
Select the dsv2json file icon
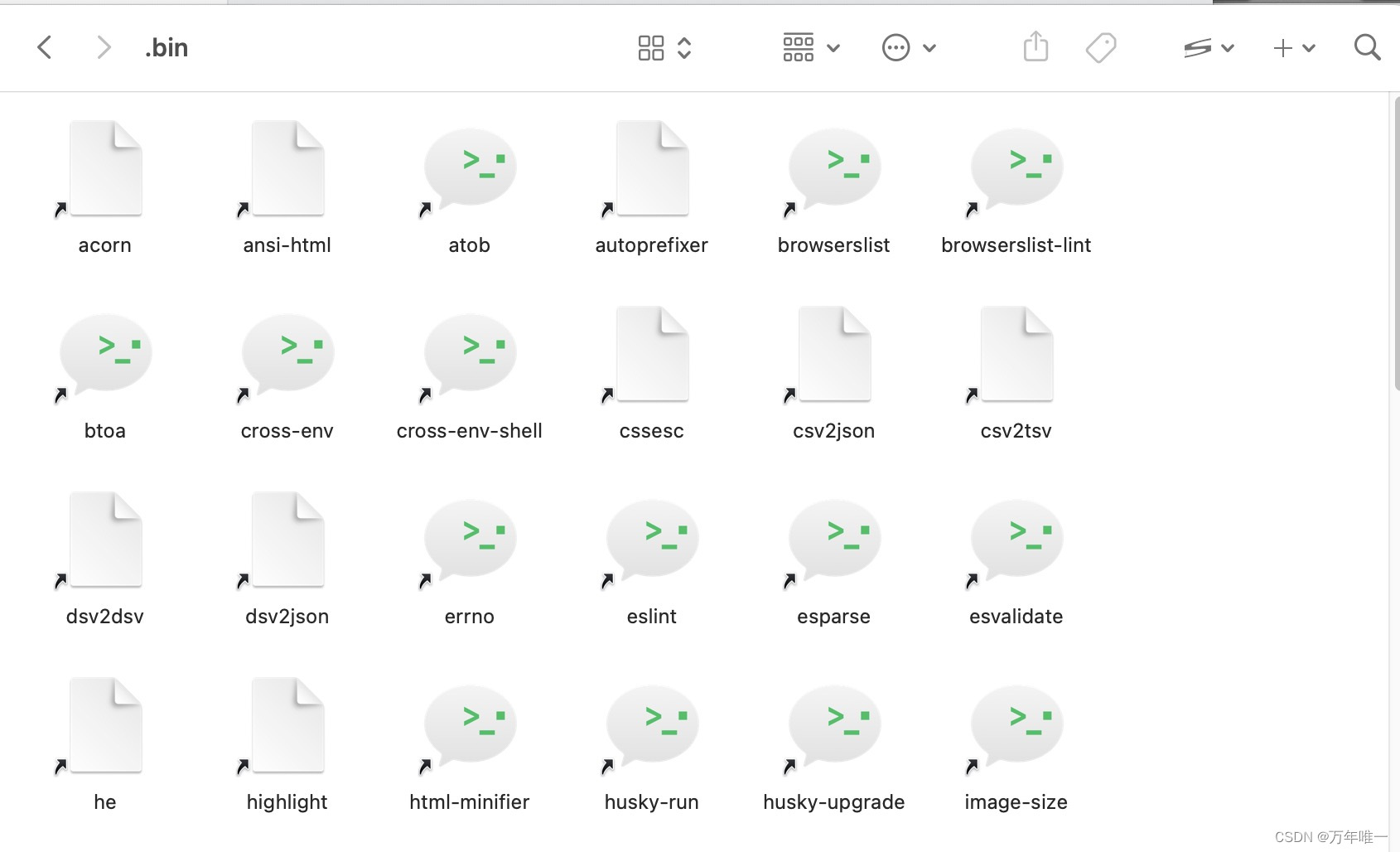287,540
